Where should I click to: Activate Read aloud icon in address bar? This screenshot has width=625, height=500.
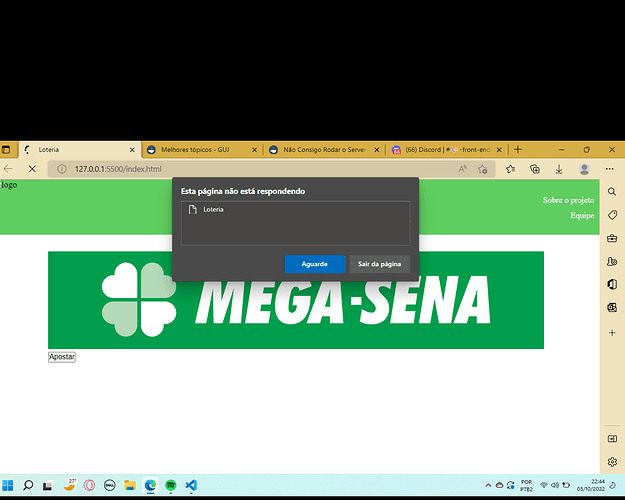[x=462, y=169]
